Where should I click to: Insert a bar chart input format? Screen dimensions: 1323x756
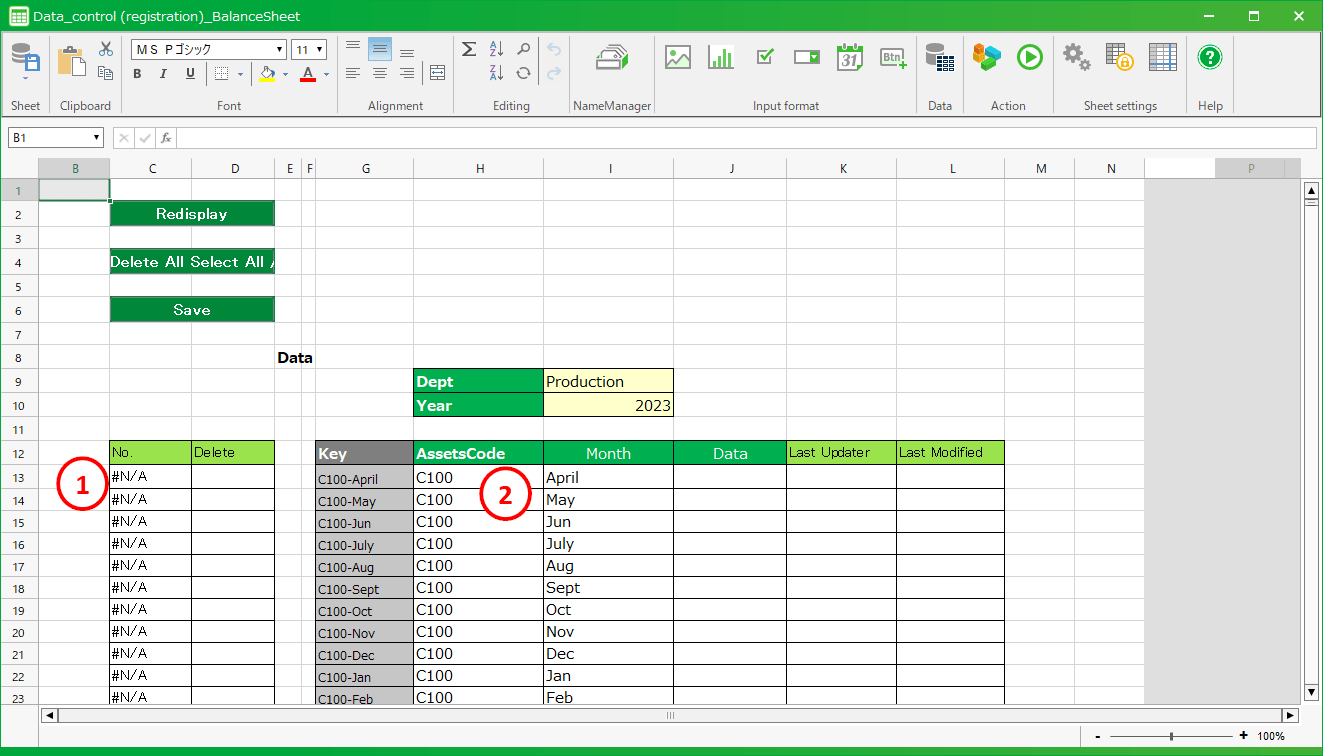[721, 58]
